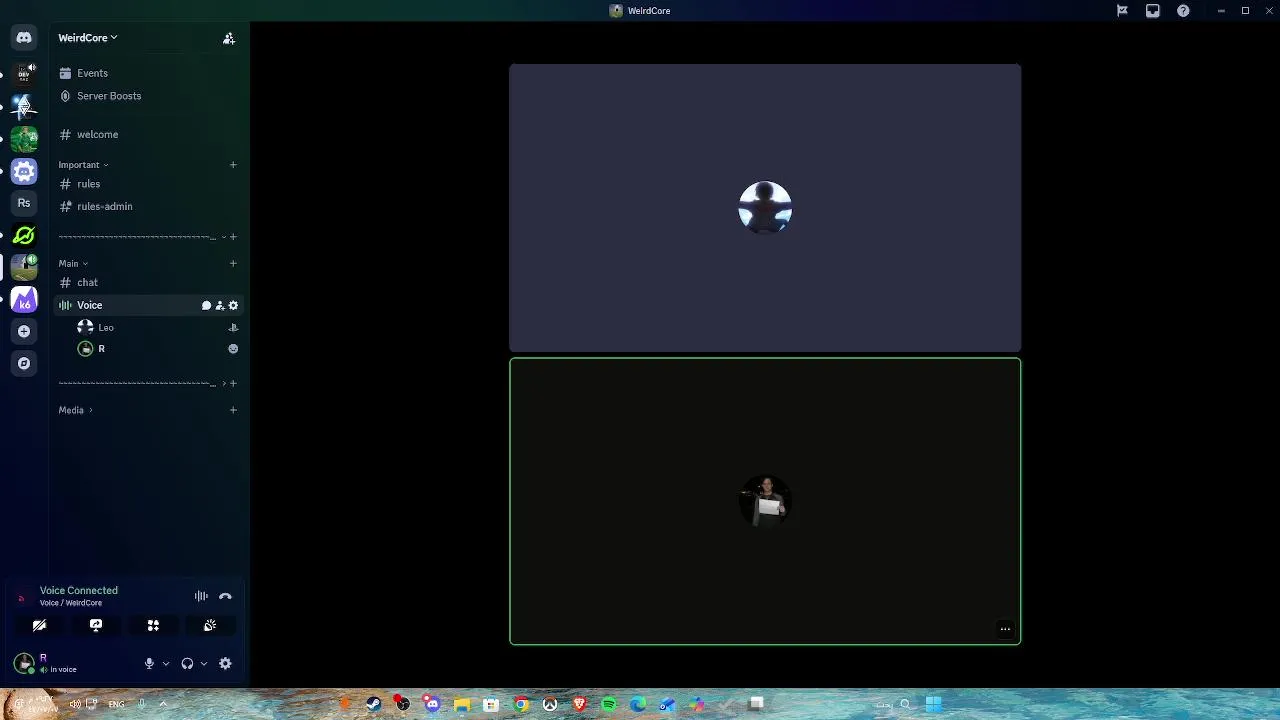Select user Leo in Voice
Screen dimensions: 1280x720
point(160,327)
